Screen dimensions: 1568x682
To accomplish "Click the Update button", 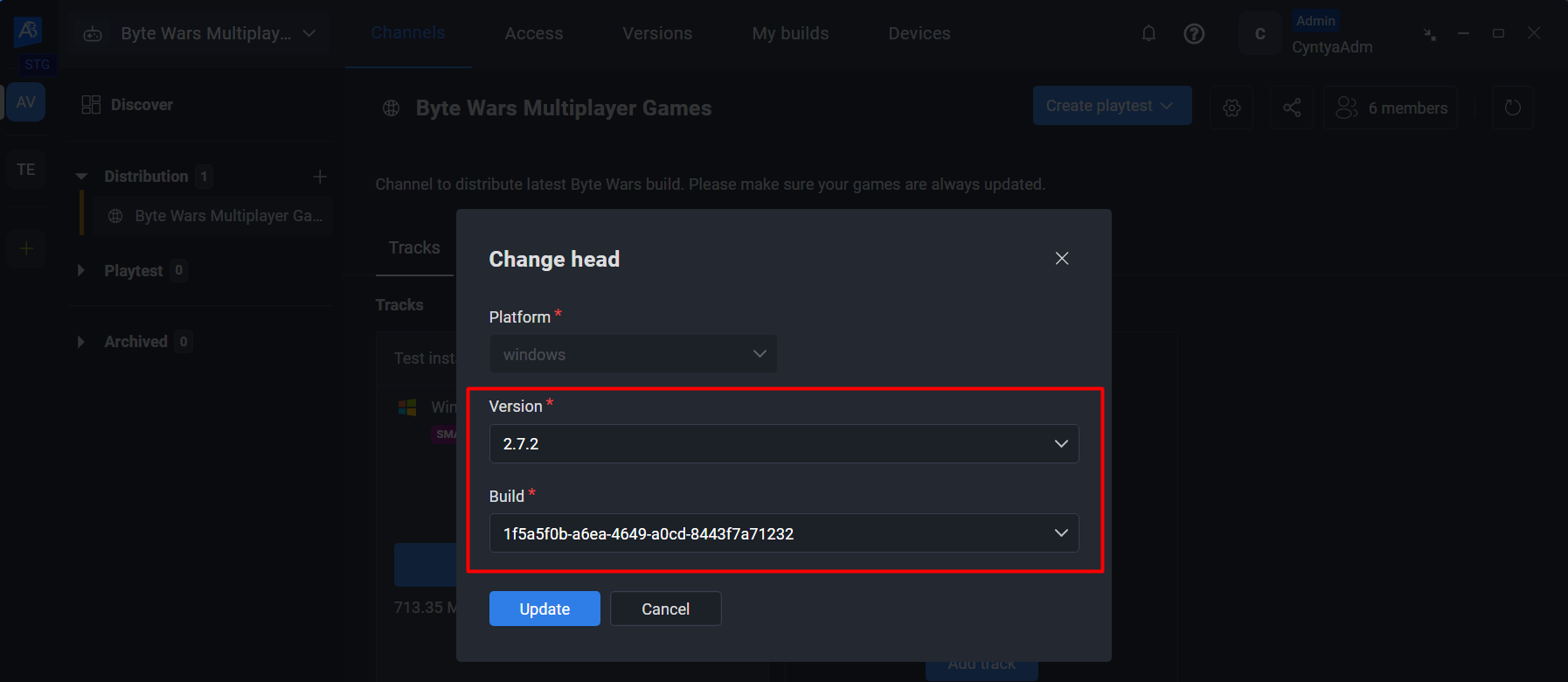I will 545,609.
